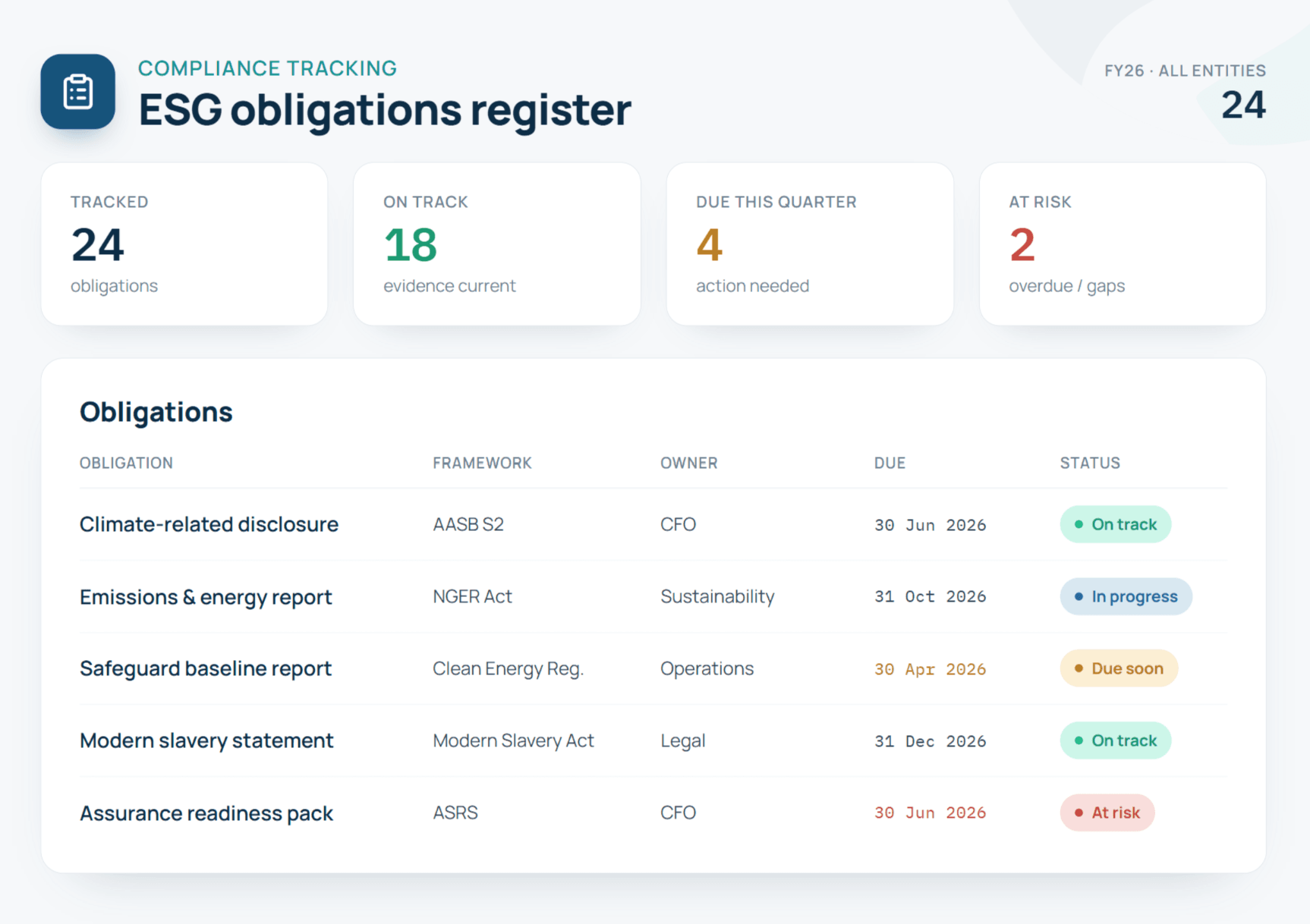Image resolution: width=1310 pixels, height=924 pixels.
Task: Click the Legal owner cell
Action: click(x=682, y=740)
